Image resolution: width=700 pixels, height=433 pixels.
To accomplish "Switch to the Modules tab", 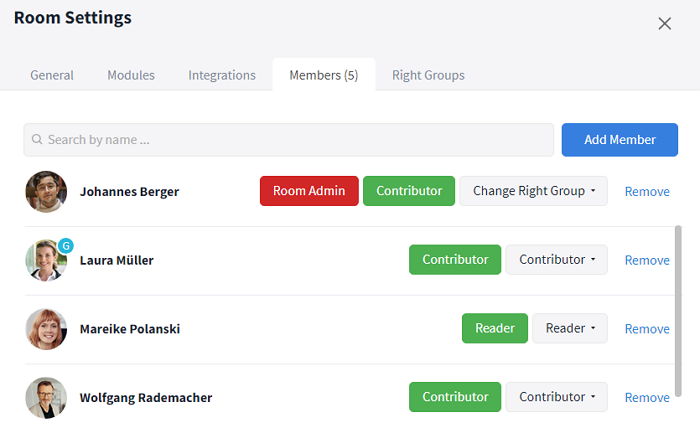I will point(131,75).
